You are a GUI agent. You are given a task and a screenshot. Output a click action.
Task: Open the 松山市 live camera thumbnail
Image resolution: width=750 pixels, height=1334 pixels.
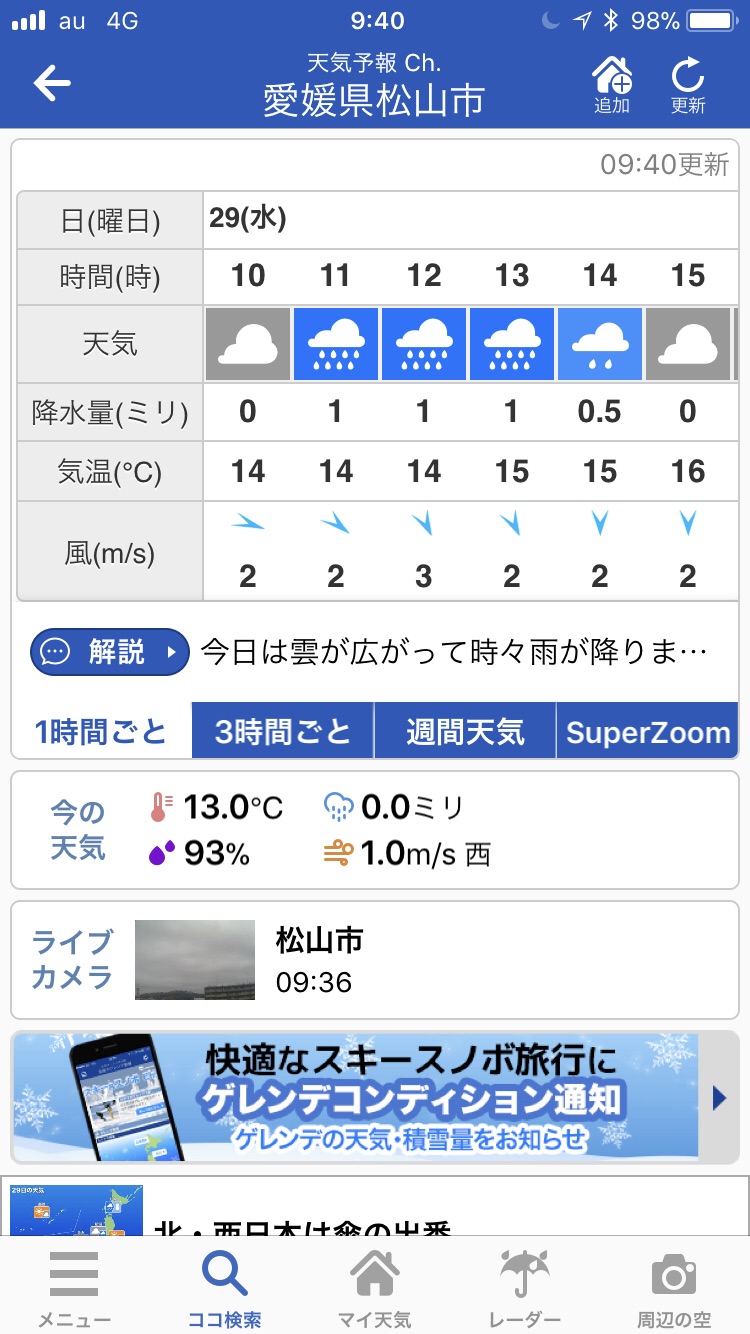(195, 960)
